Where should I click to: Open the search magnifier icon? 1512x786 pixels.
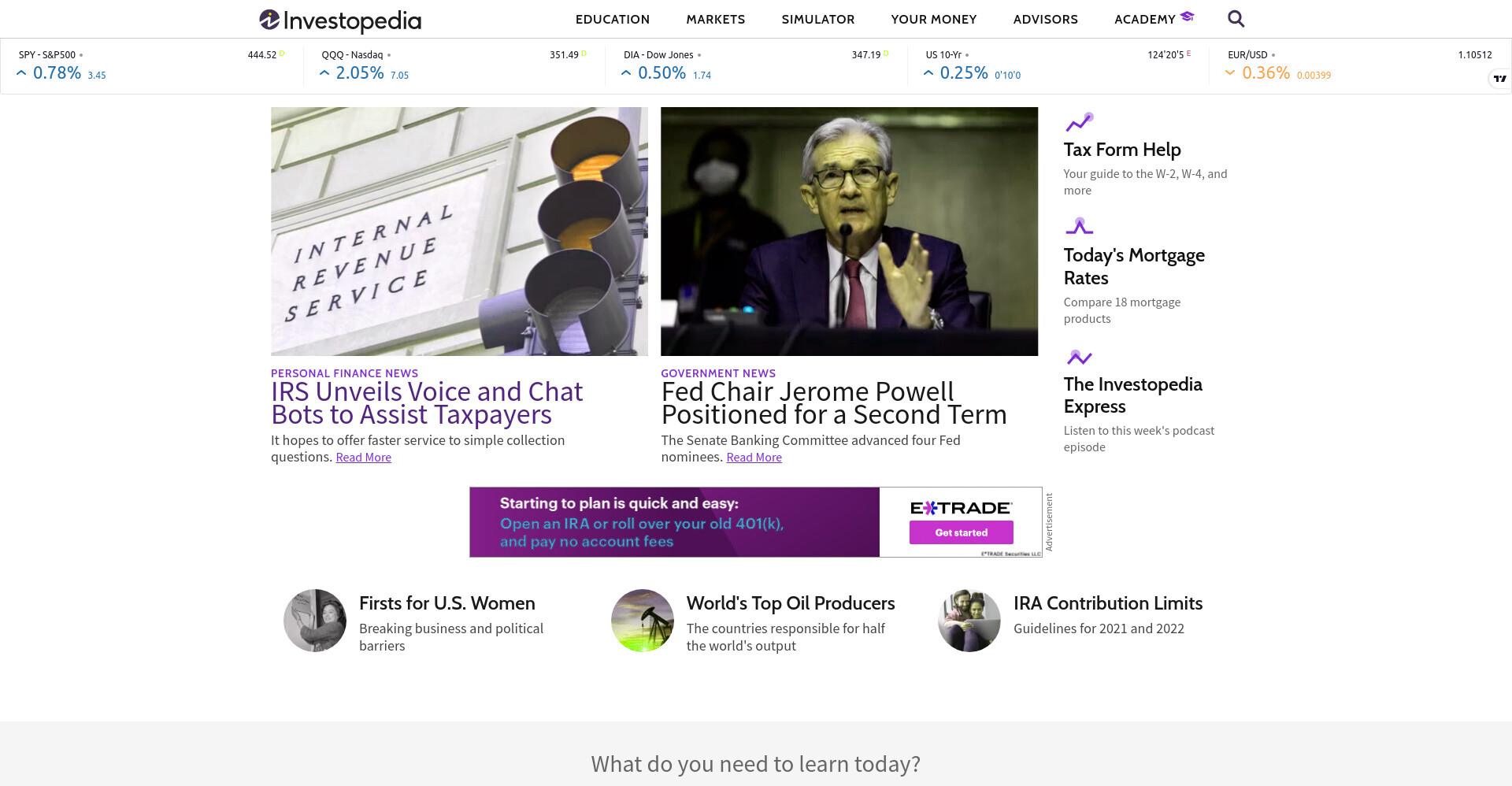[1236, 19]
